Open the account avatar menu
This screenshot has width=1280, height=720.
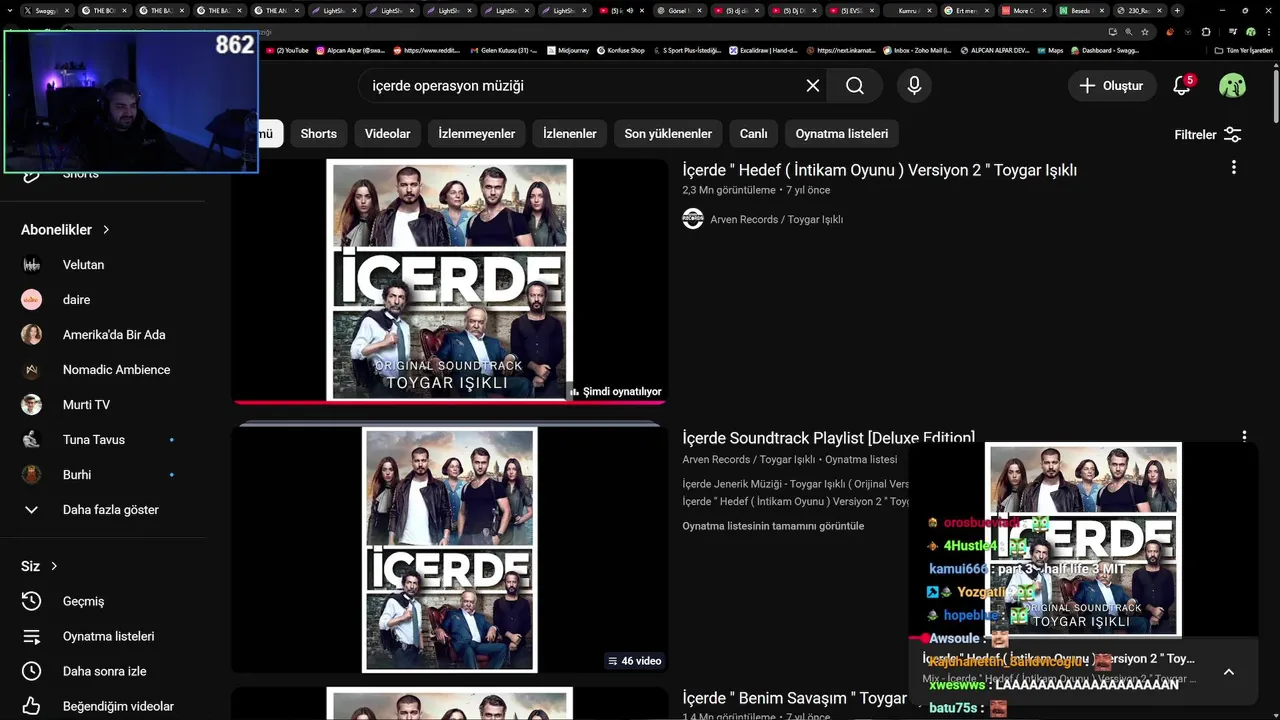1232,86
